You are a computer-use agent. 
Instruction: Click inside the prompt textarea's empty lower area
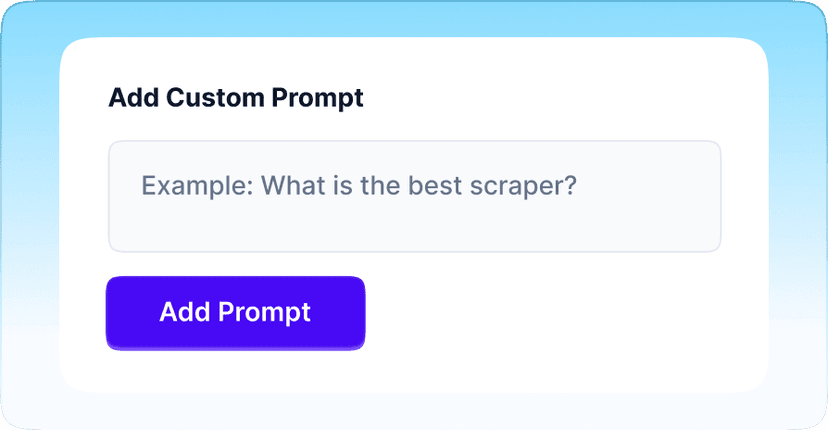point(415,227)
